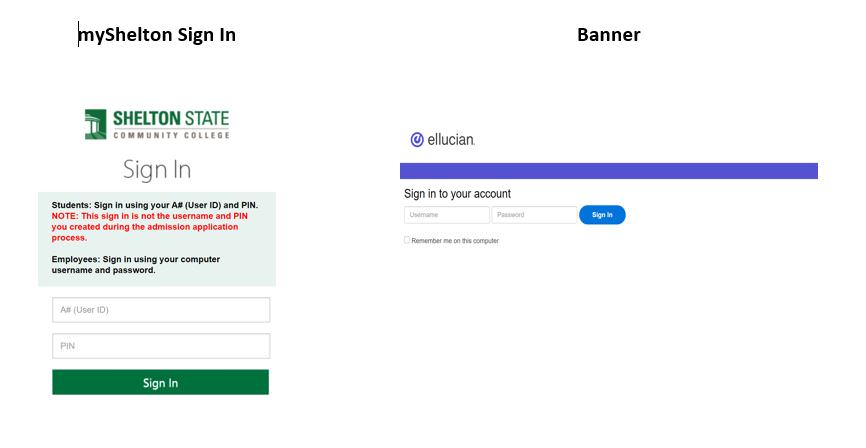This screenshot has width=866, height=448.
Task: Click the SHELTON STATE wordmark text
Action: coord(171,119)
